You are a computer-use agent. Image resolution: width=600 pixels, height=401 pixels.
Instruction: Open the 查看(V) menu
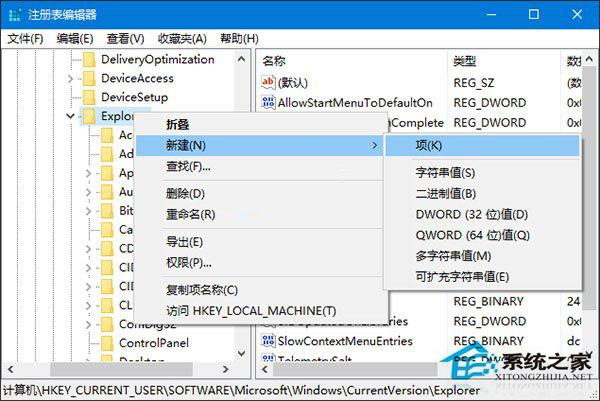click(125, 39)
